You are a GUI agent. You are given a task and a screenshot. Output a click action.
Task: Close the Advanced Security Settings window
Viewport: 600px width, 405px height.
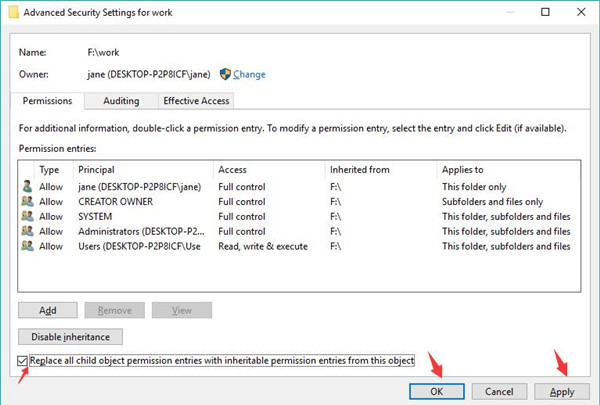581,12
